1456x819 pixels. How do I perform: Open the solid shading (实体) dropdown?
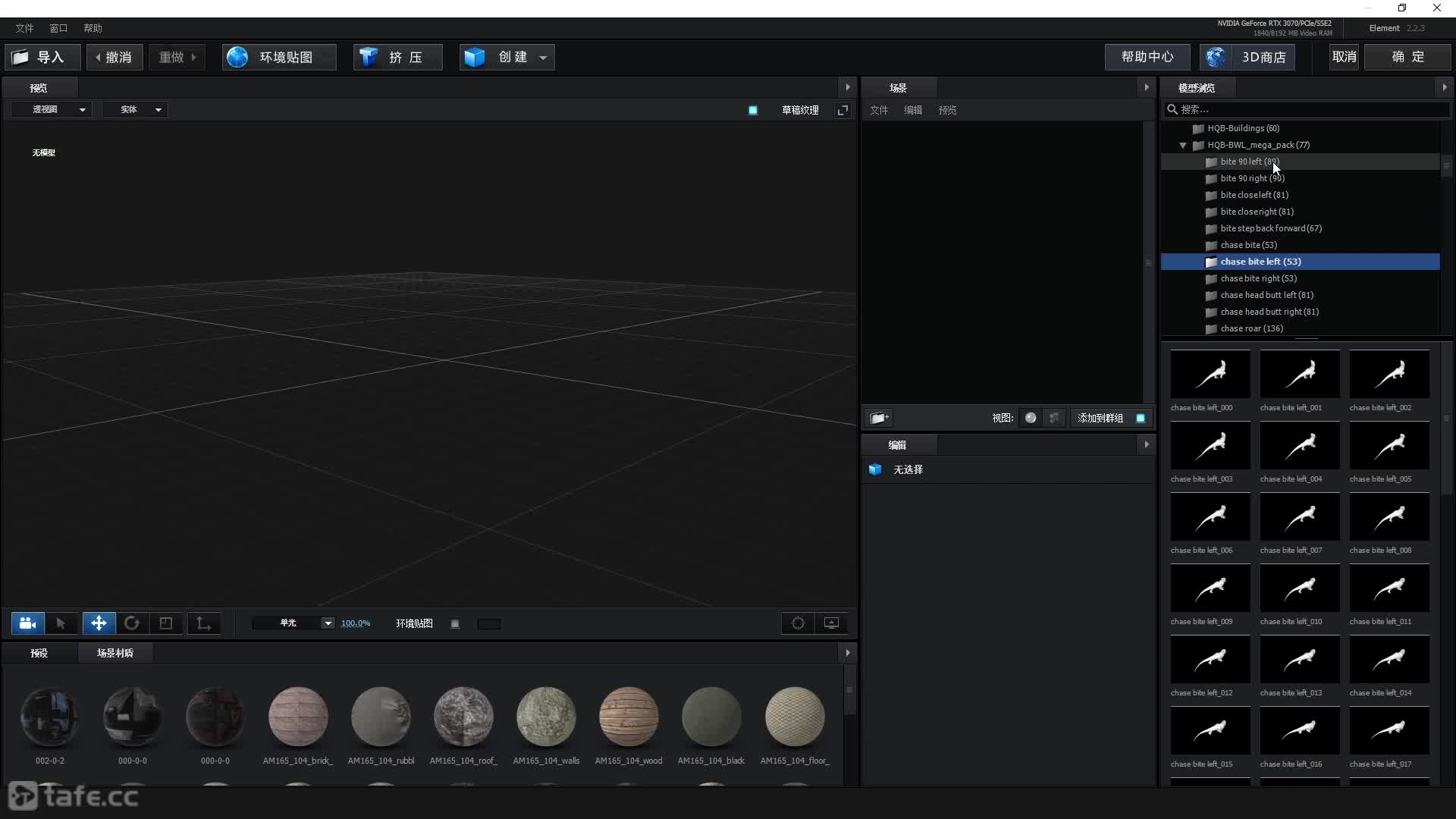tap(134, 110)
